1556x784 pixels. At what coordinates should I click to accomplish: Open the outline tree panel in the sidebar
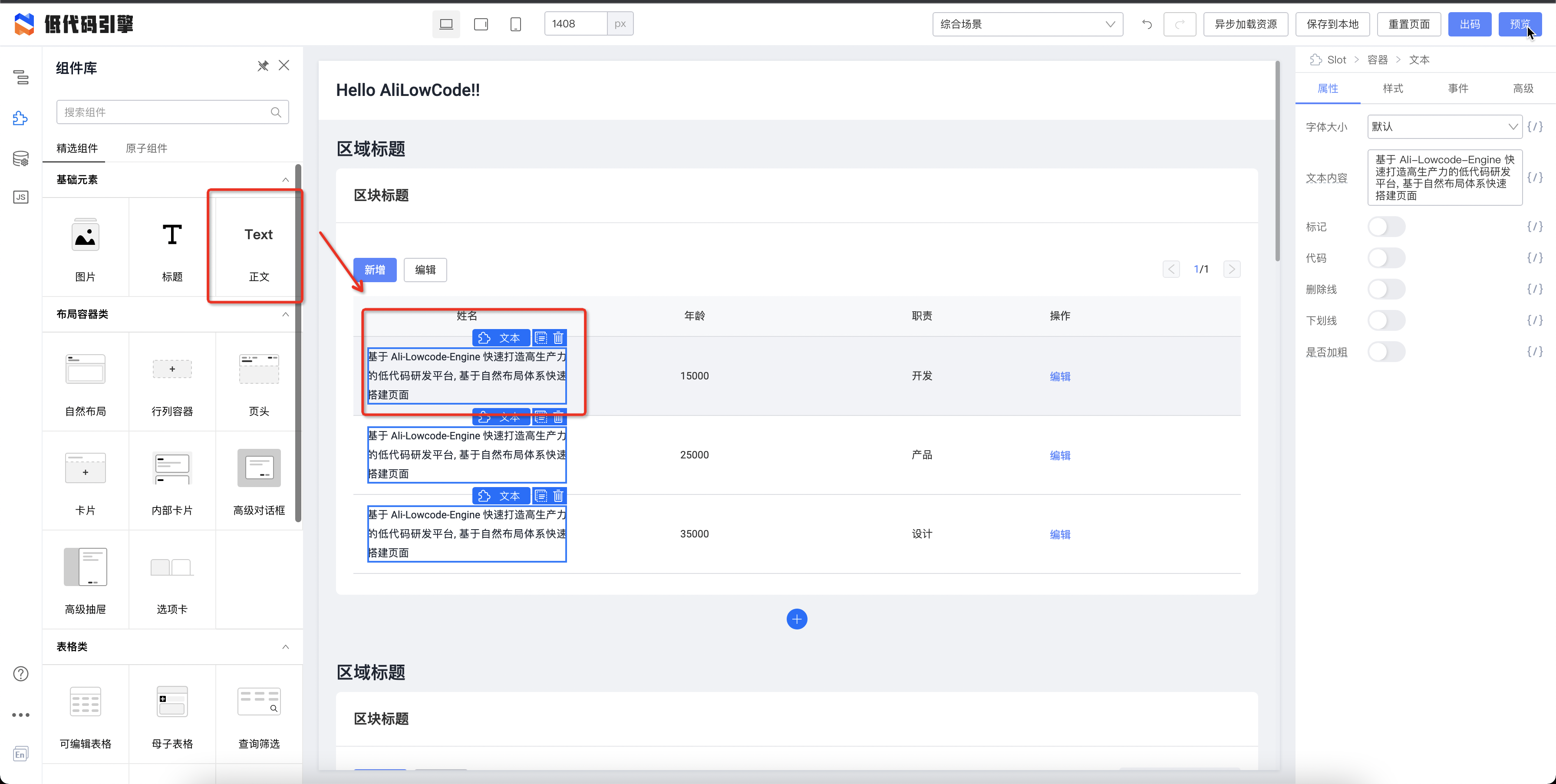20,77
